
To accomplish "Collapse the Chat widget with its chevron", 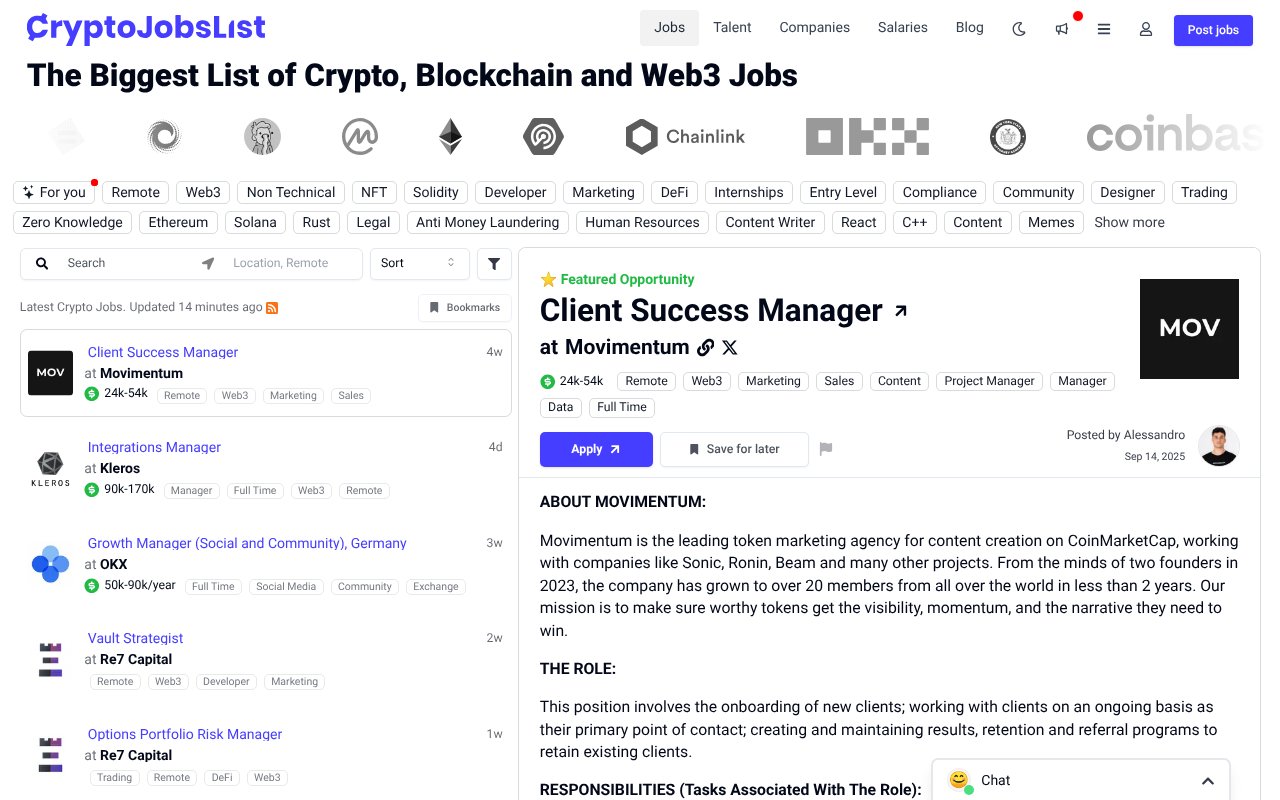I will tap(1208, 780).
